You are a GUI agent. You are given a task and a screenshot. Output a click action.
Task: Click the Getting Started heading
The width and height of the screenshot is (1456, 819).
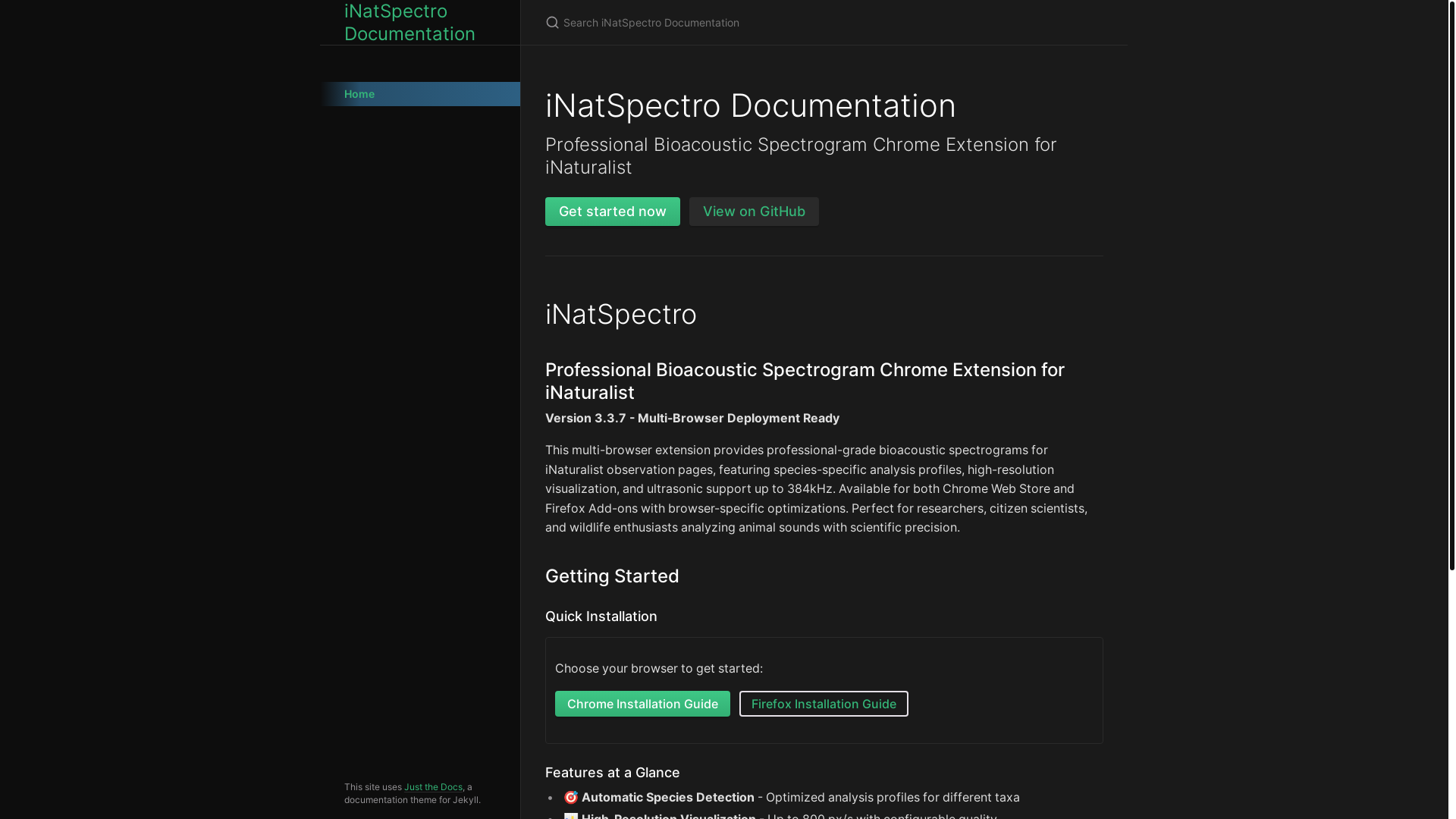pos(612,576)
